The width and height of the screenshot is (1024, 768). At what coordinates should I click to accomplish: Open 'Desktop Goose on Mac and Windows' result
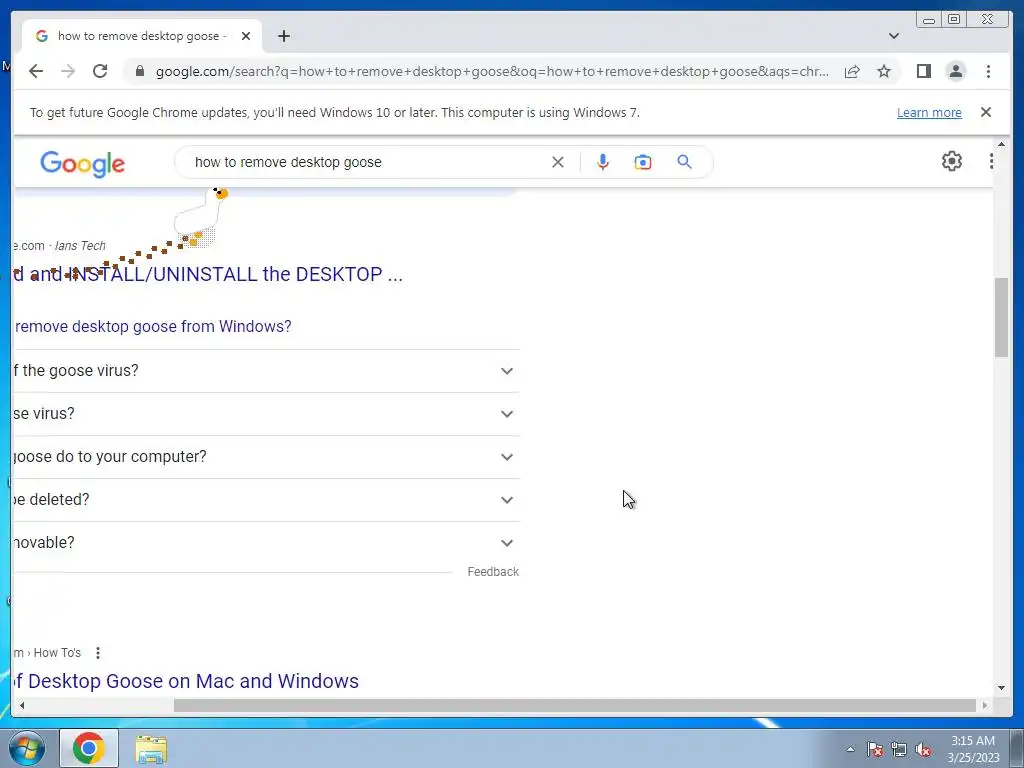click(x=185, y=681)
